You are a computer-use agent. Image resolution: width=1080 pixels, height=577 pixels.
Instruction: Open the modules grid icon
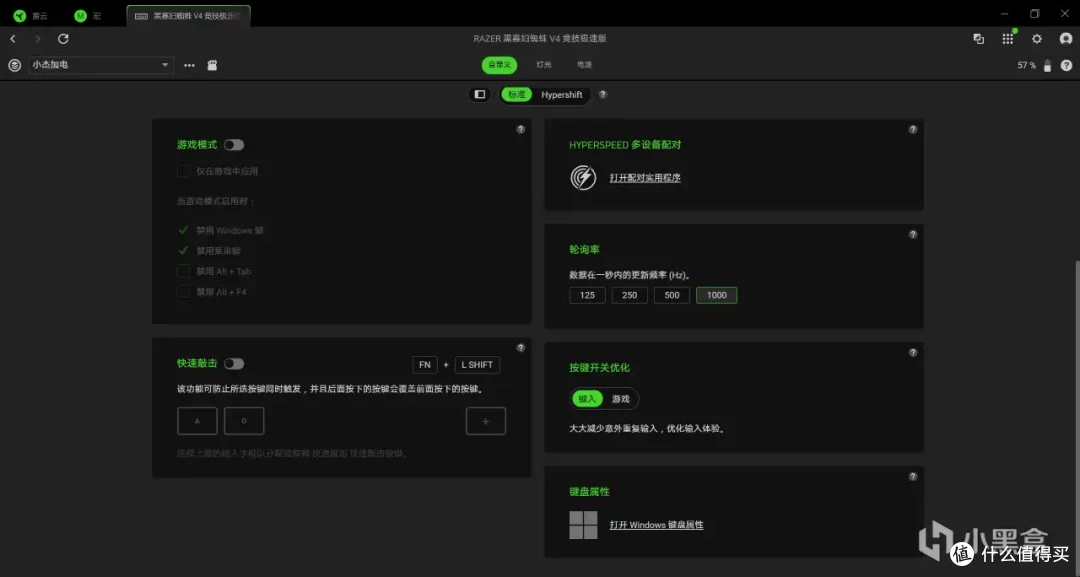[x=1008, y=39]
